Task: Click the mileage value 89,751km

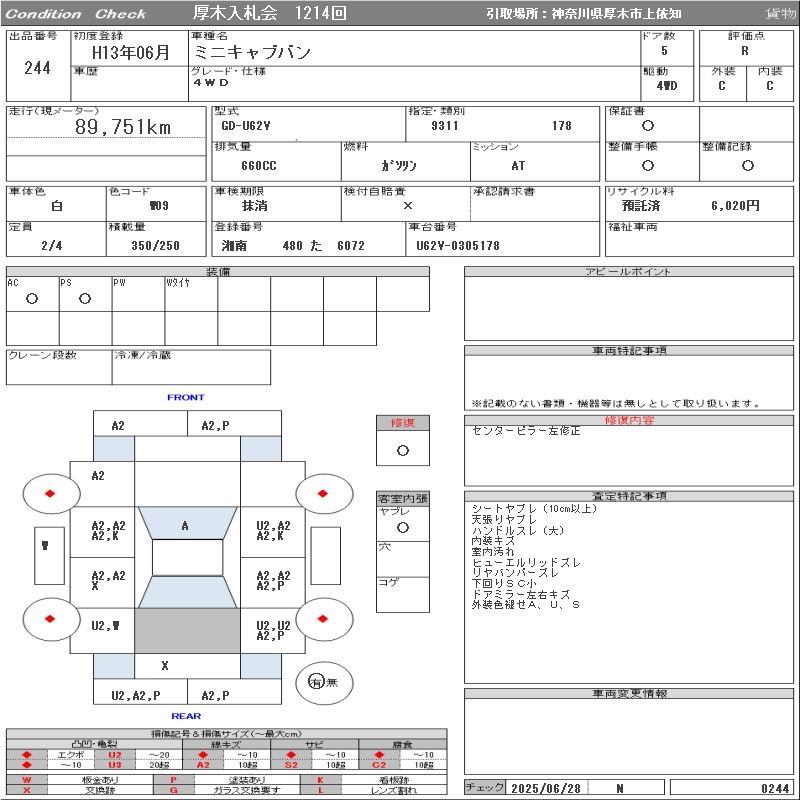Action: pos(123,127)
